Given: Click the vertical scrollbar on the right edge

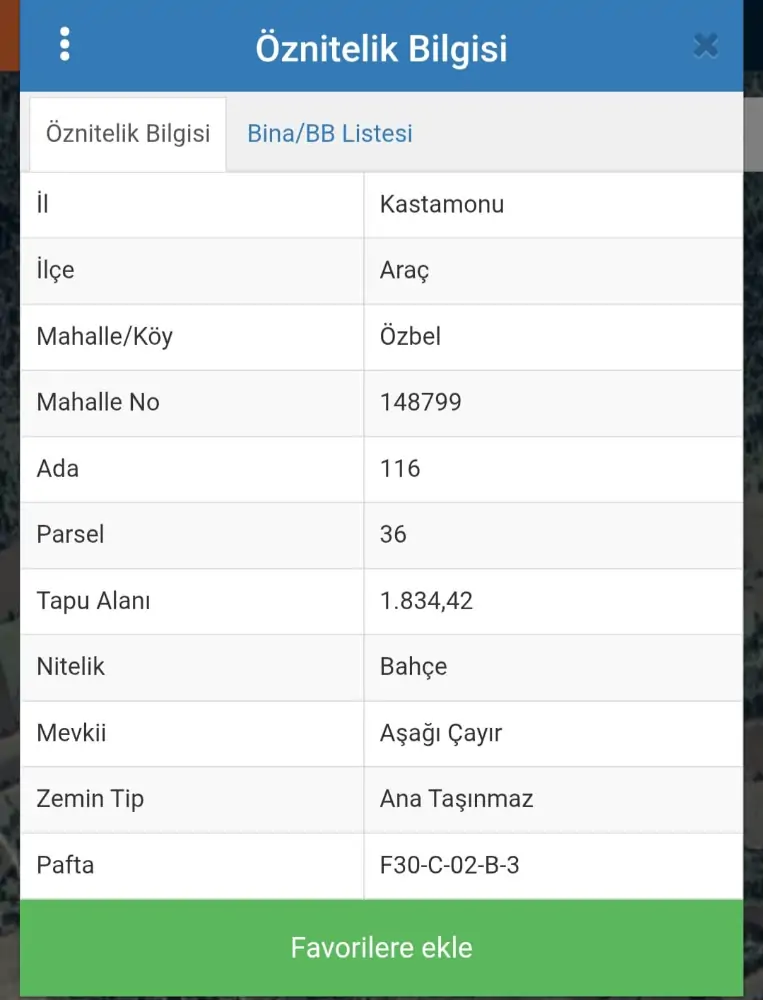Looking at the screenshot, I should tap(753, 135).
